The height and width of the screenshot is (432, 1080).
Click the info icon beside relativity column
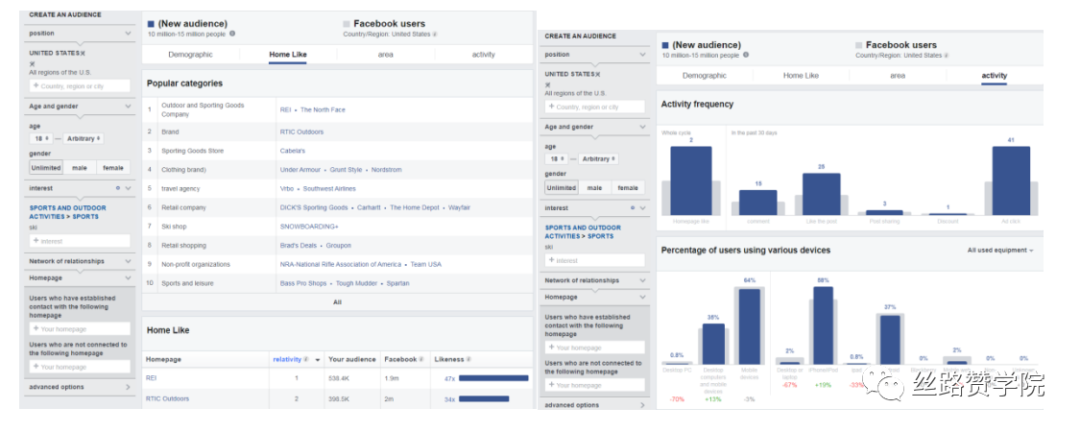tap(306, 360)
